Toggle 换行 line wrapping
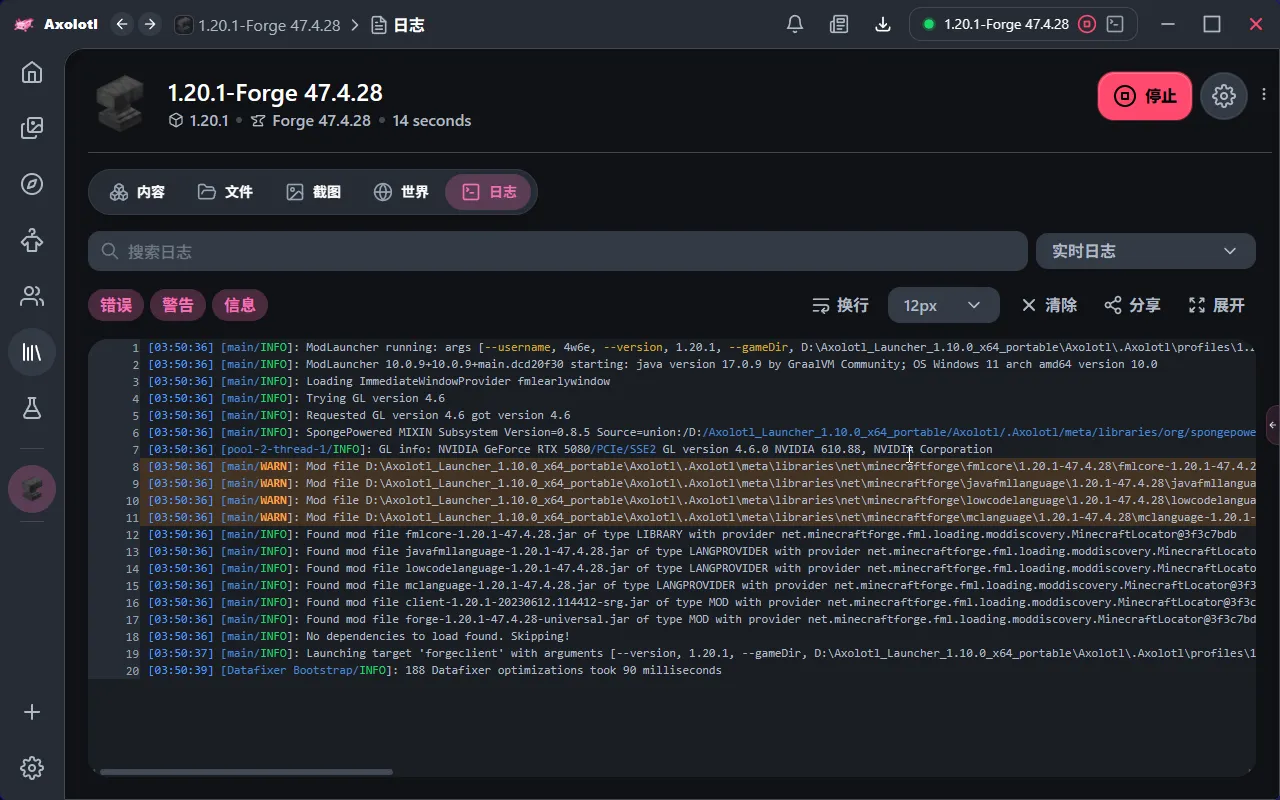 840,305
